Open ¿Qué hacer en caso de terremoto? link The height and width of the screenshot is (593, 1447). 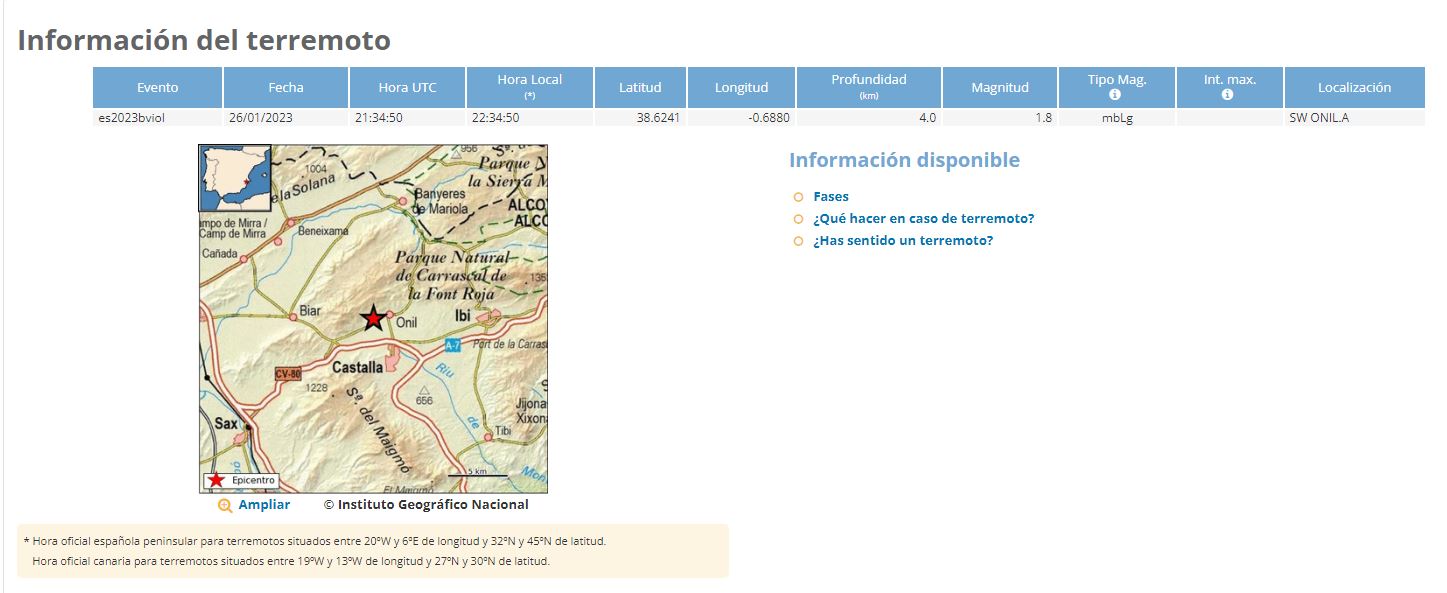tap(923, 218)
